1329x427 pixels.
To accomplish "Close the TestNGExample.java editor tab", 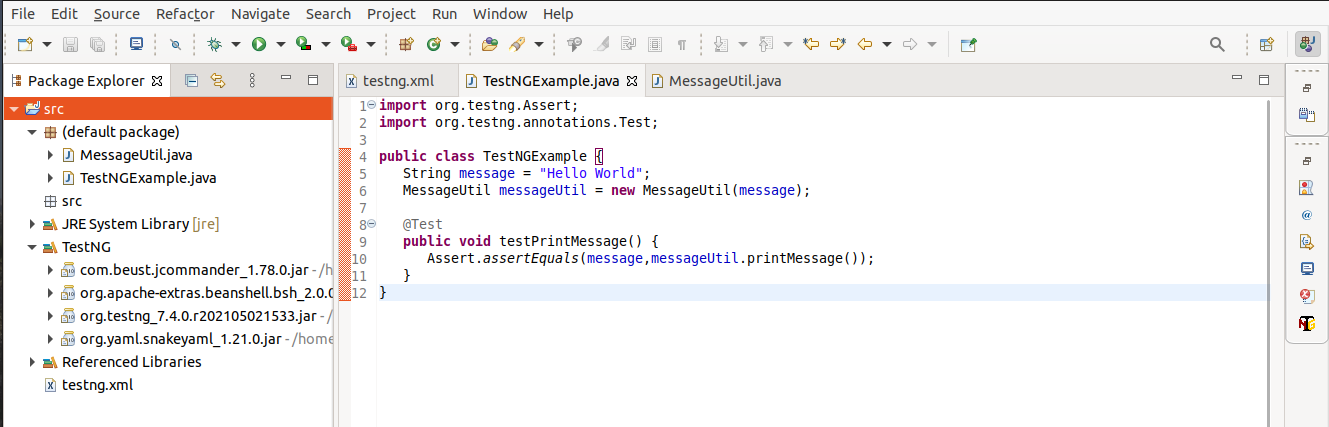I will [x=632, y=81].
